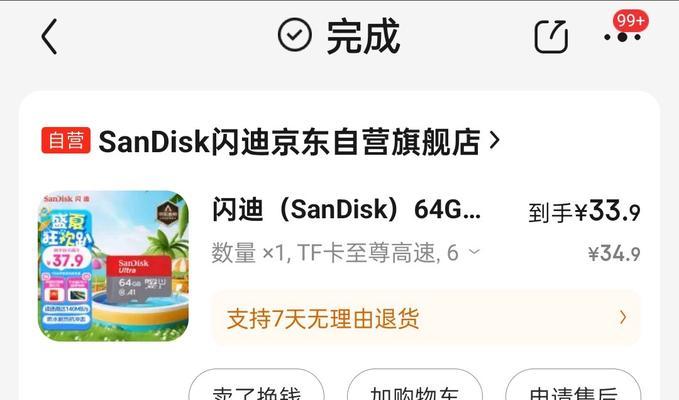
Task: Open the share icon at top right
Action: tap(551, 37)
